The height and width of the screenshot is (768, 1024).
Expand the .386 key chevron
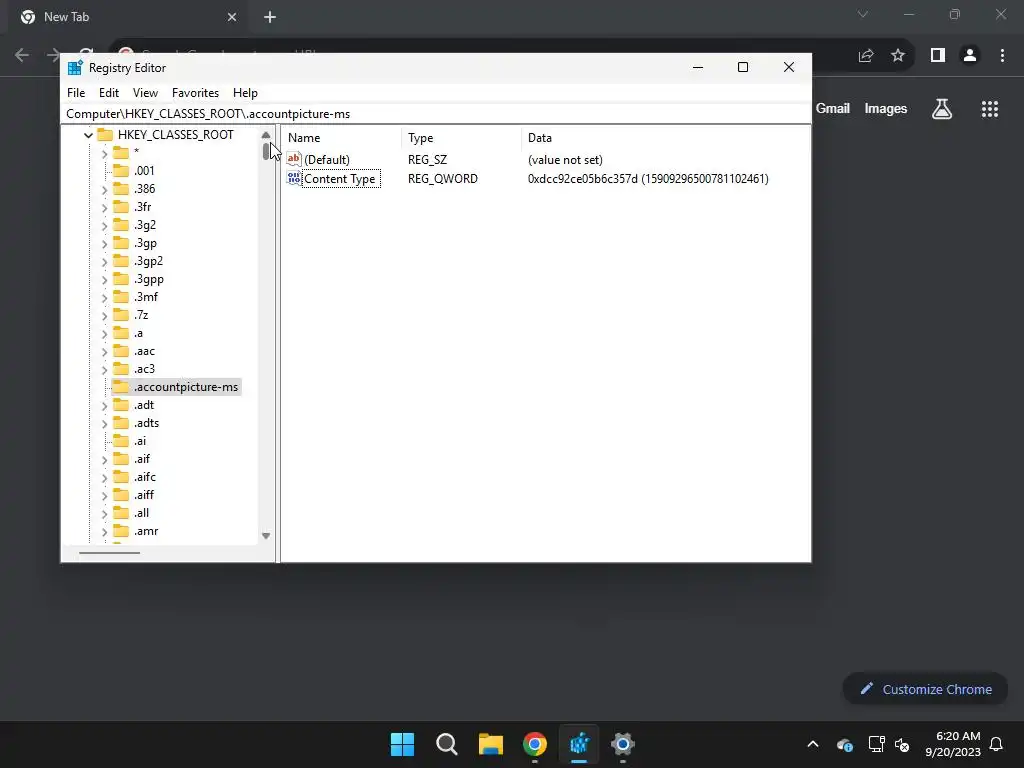point(104,190)
